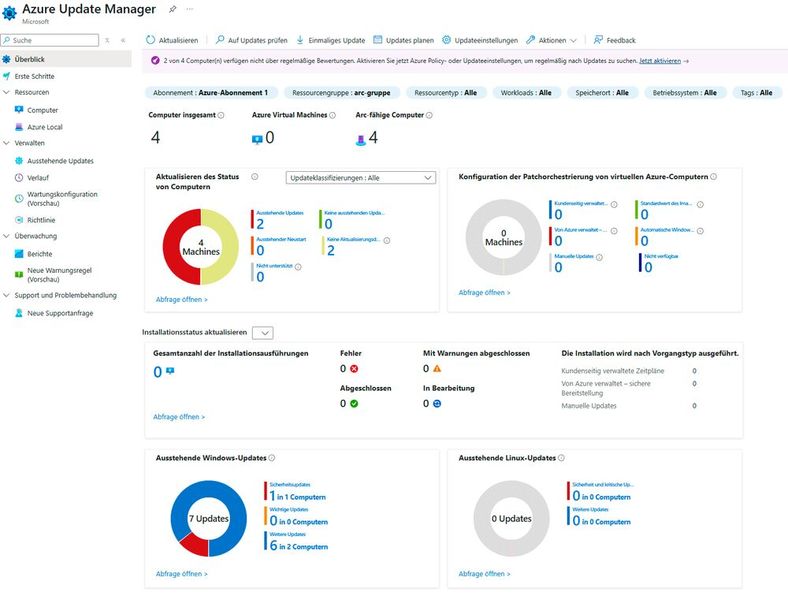Click into the Suche search field

[x=50, y=40]
